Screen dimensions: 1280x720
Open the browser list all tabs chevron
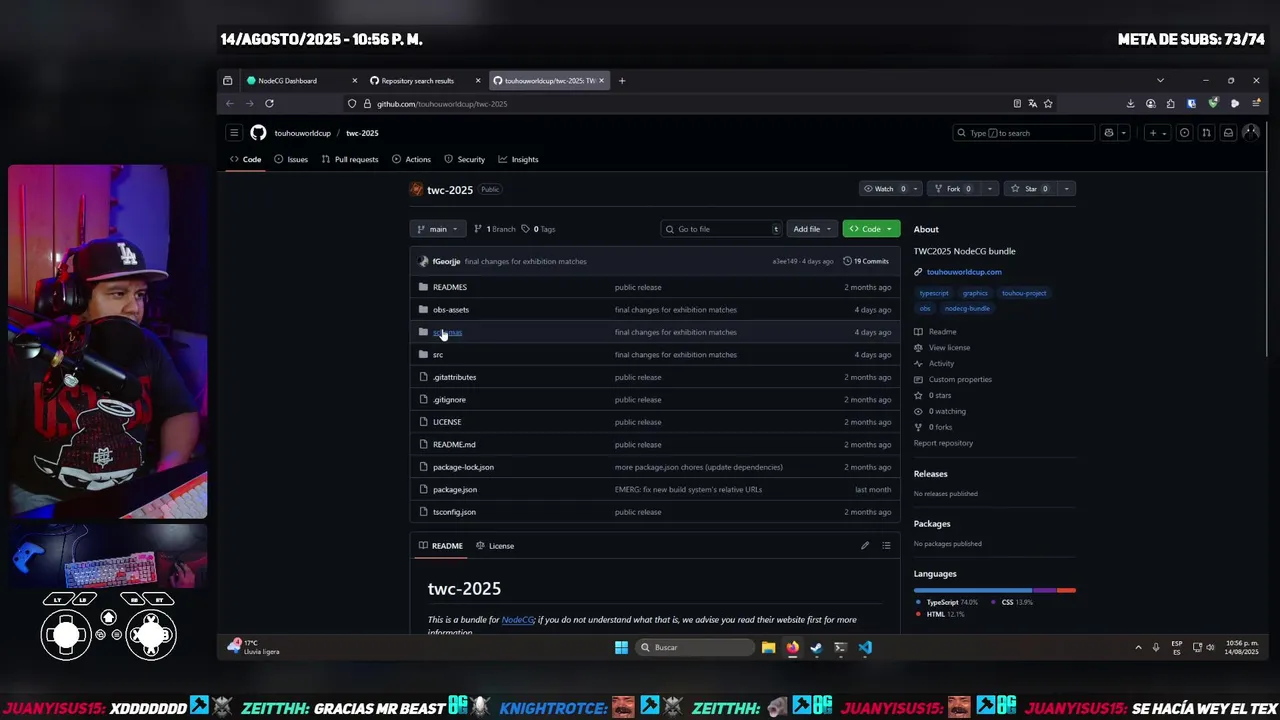click(x=1160, y=81)
